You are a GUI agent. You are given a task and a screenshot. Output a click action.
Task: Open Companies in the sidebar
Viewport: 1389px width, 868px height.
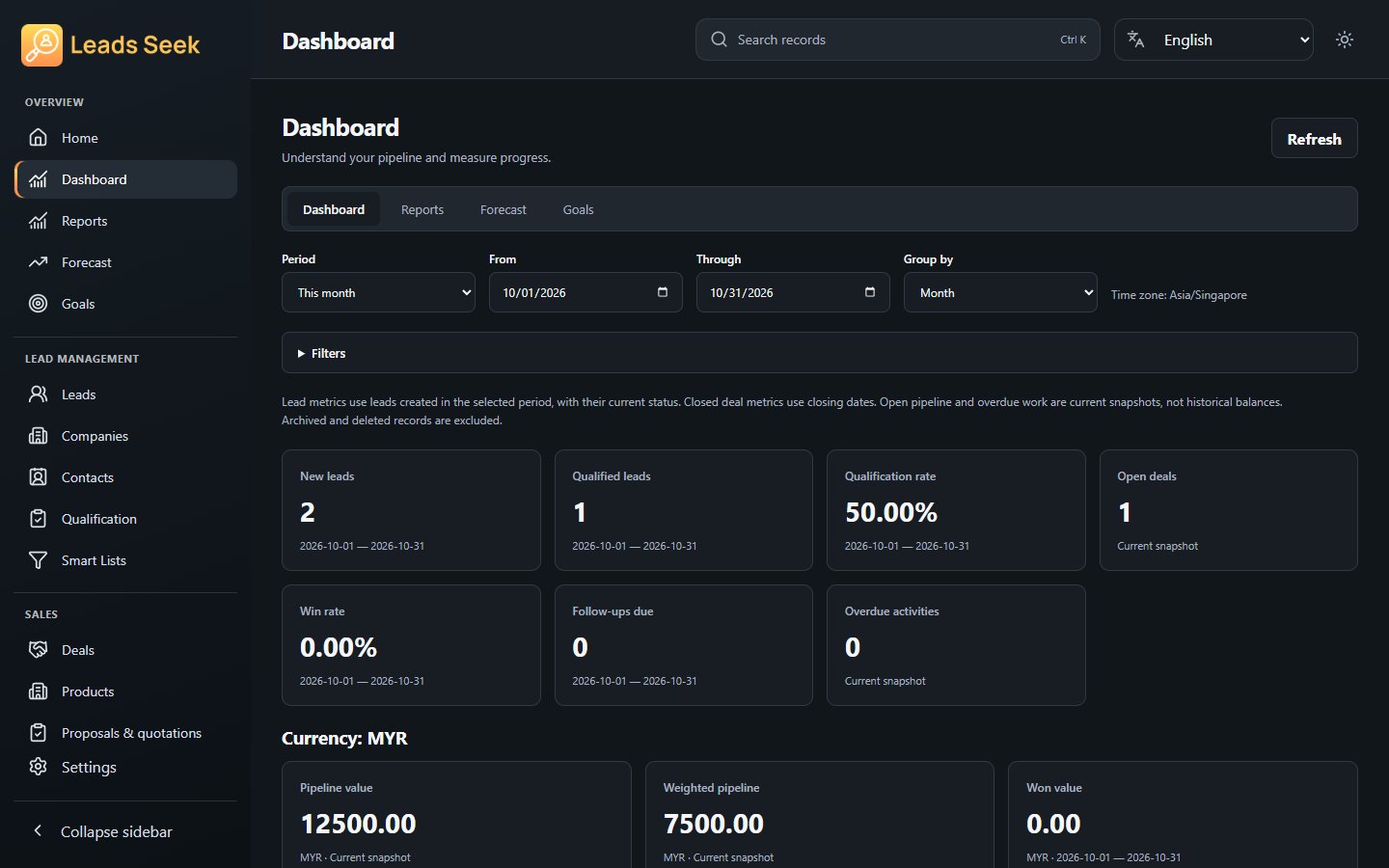[x=125, y=436]
